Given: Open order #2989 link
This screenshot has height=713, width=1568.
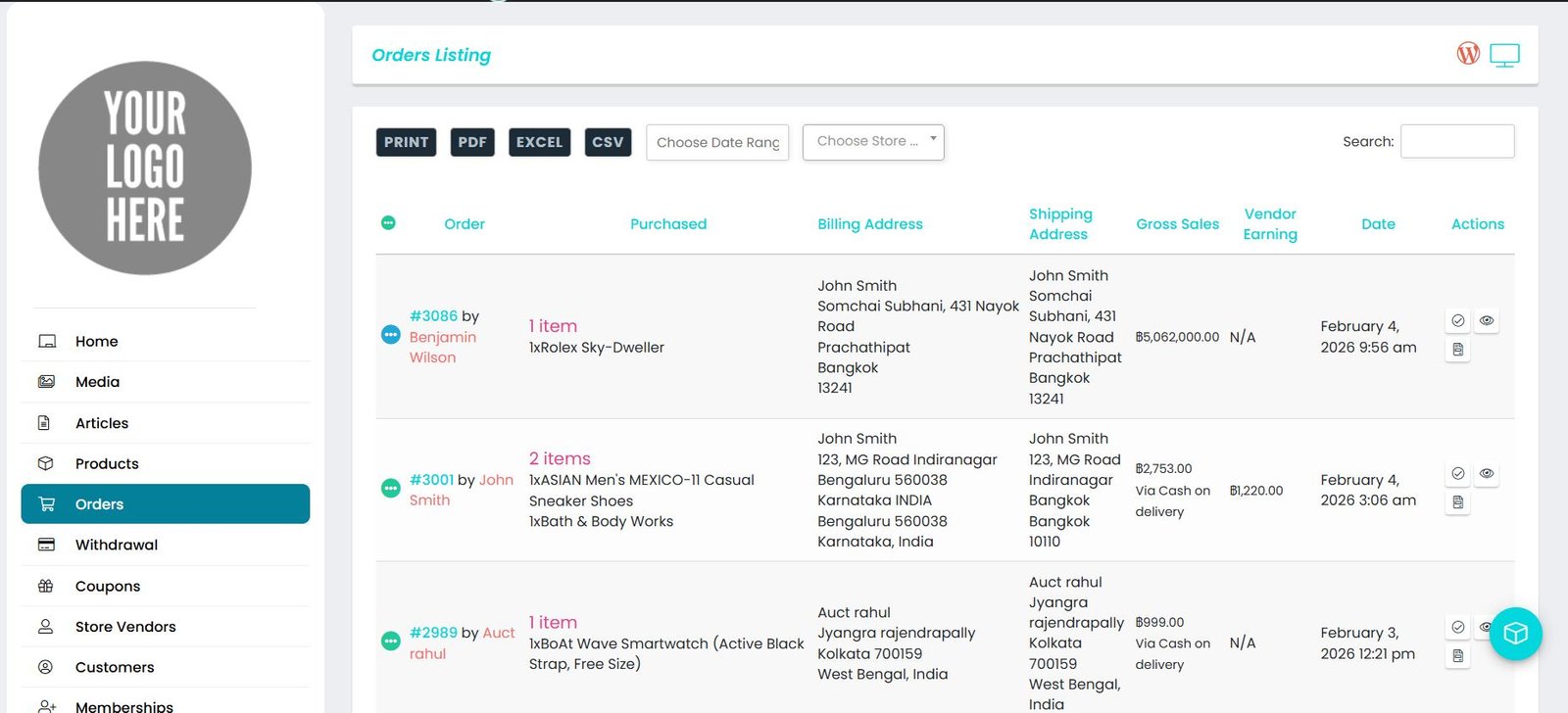Looking at the screenshot, I should click(433, 633).
